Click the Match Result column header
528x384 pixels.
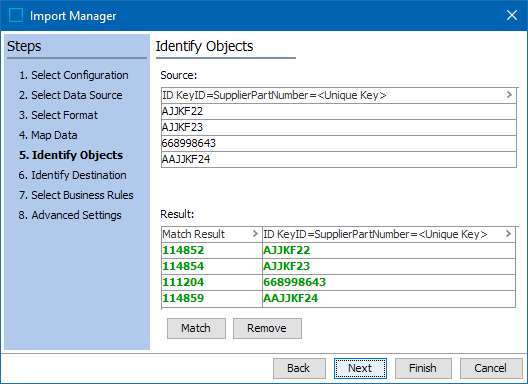pos(212,234)
